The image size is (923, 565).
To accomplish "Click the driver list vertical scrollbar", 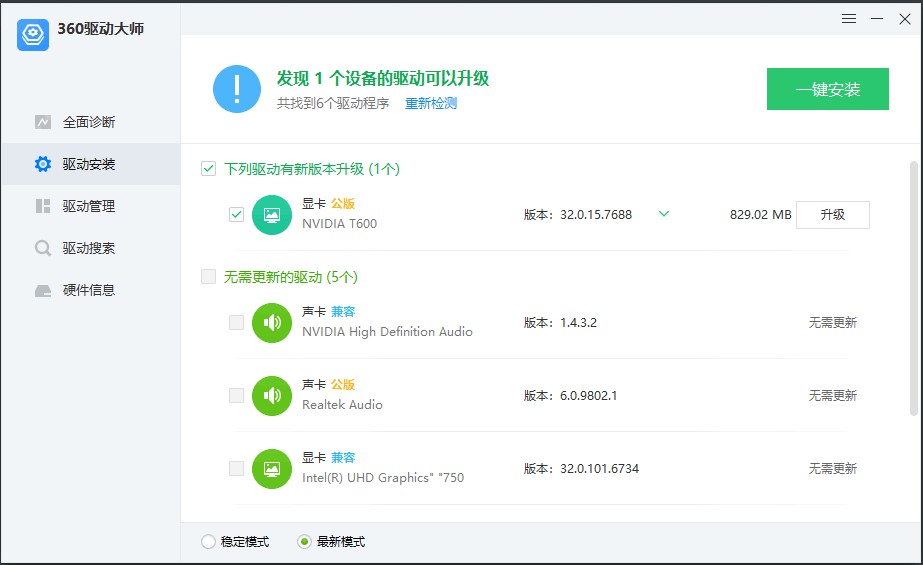I will 913,290.
